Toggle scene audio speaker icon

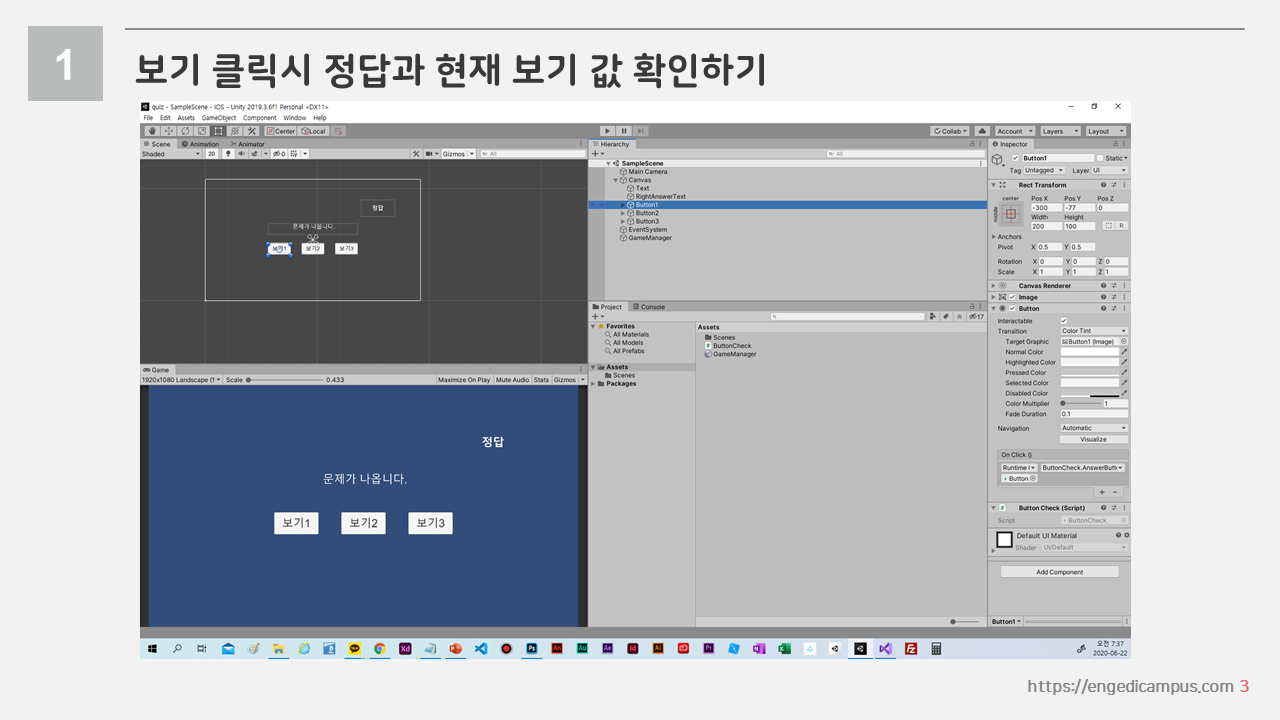point(241,154)
